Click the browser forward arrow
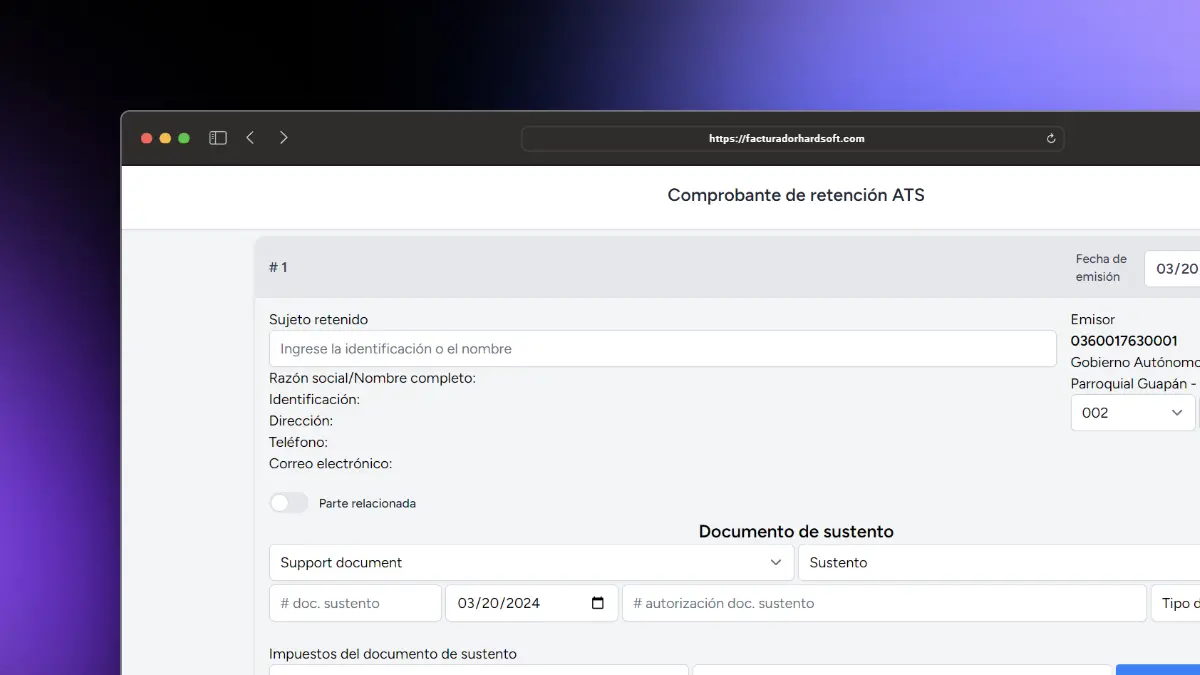 [284, 138]
